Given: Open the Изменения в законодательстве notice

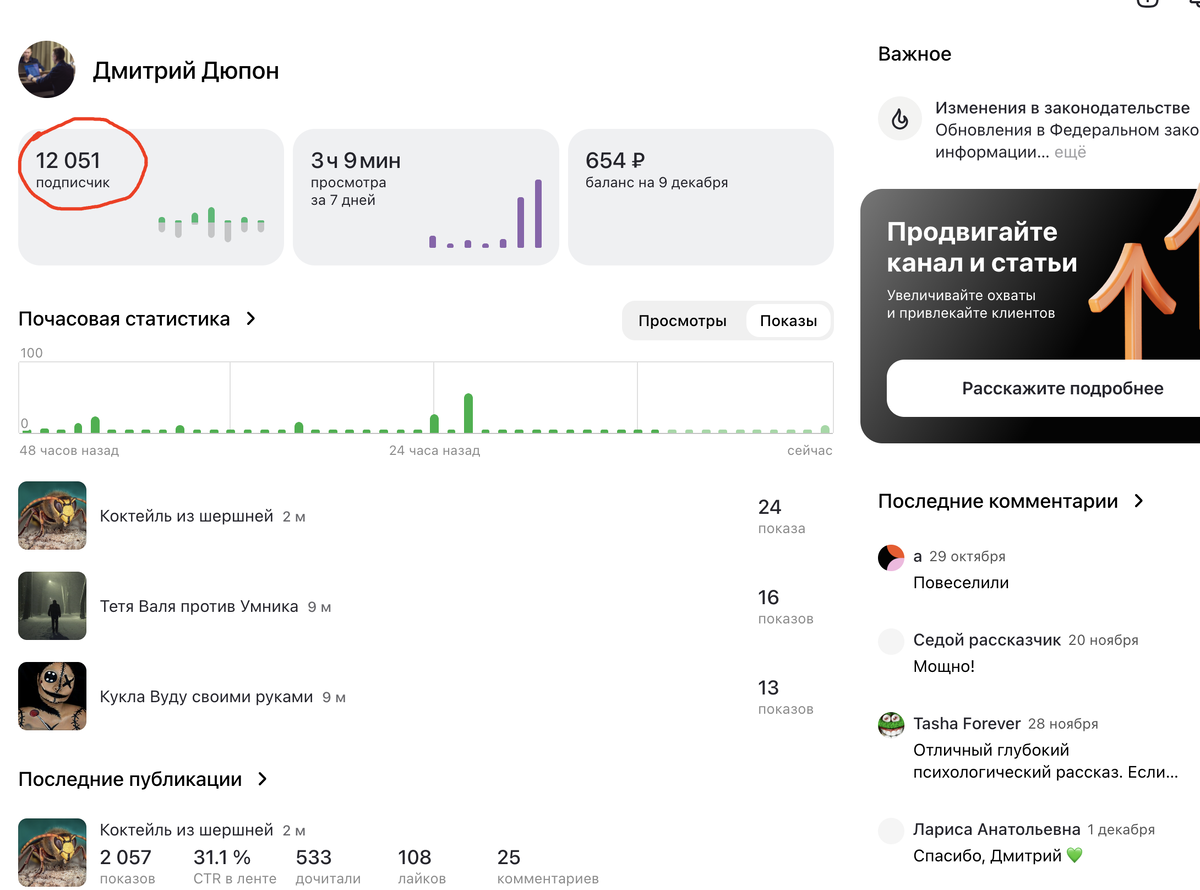Looking at the screenshot, I should (1039, 130).
